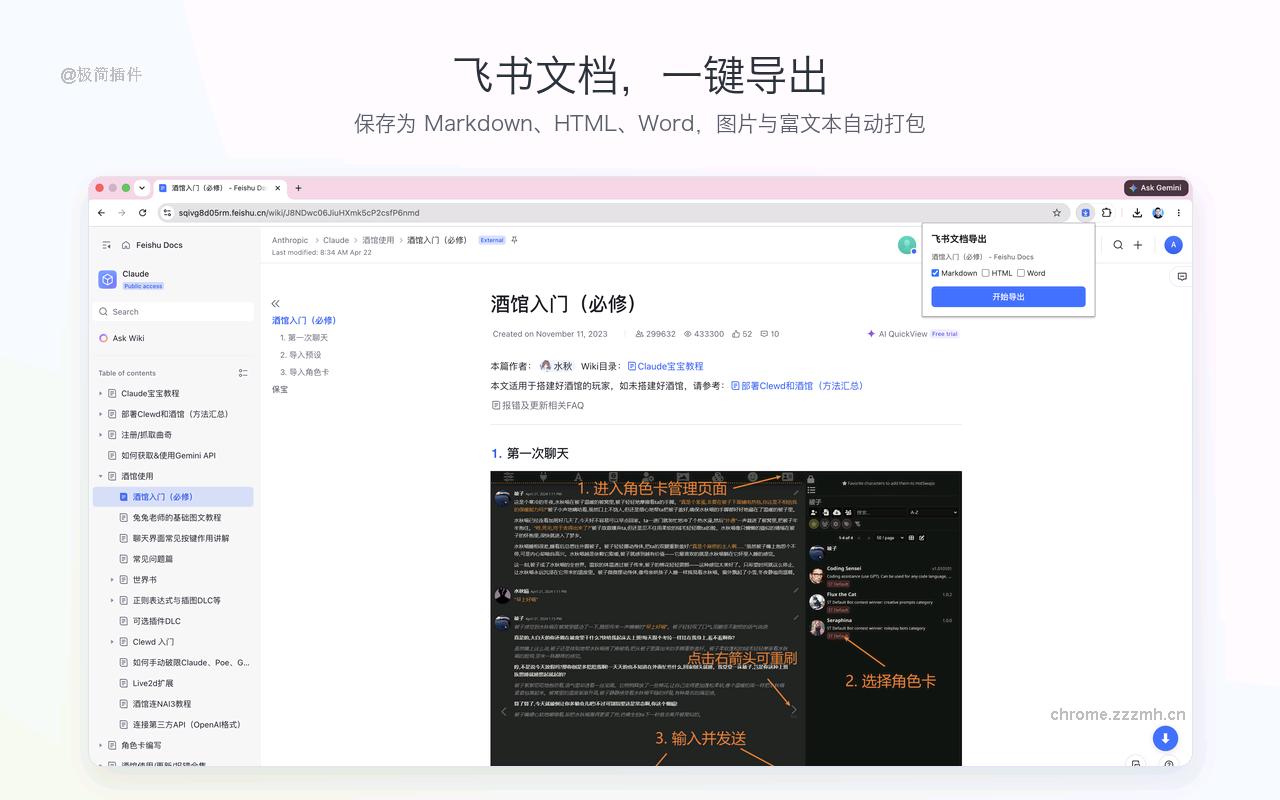Check the HTML export checkbox
The width and height of the screenshot is (1280, 800).
pos(985,273)
